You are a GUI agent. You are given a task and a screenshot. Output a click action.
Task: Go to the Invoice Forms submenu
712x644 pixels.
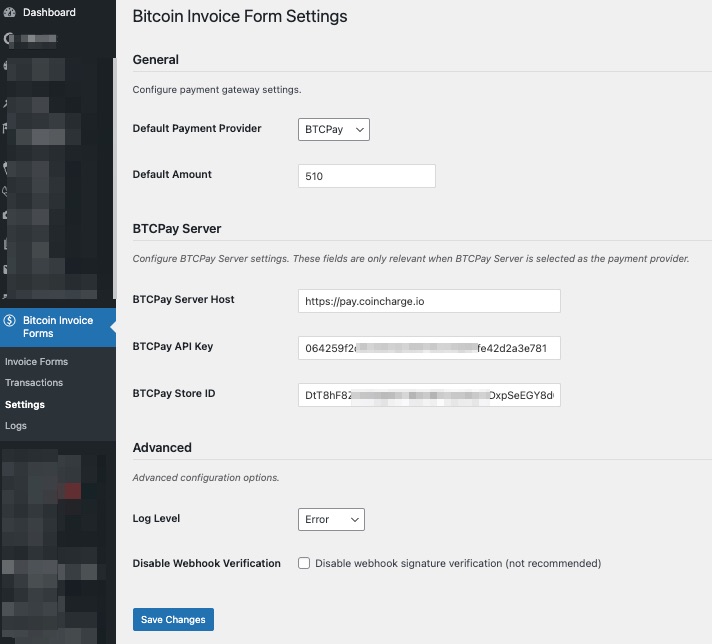point(36,362)
